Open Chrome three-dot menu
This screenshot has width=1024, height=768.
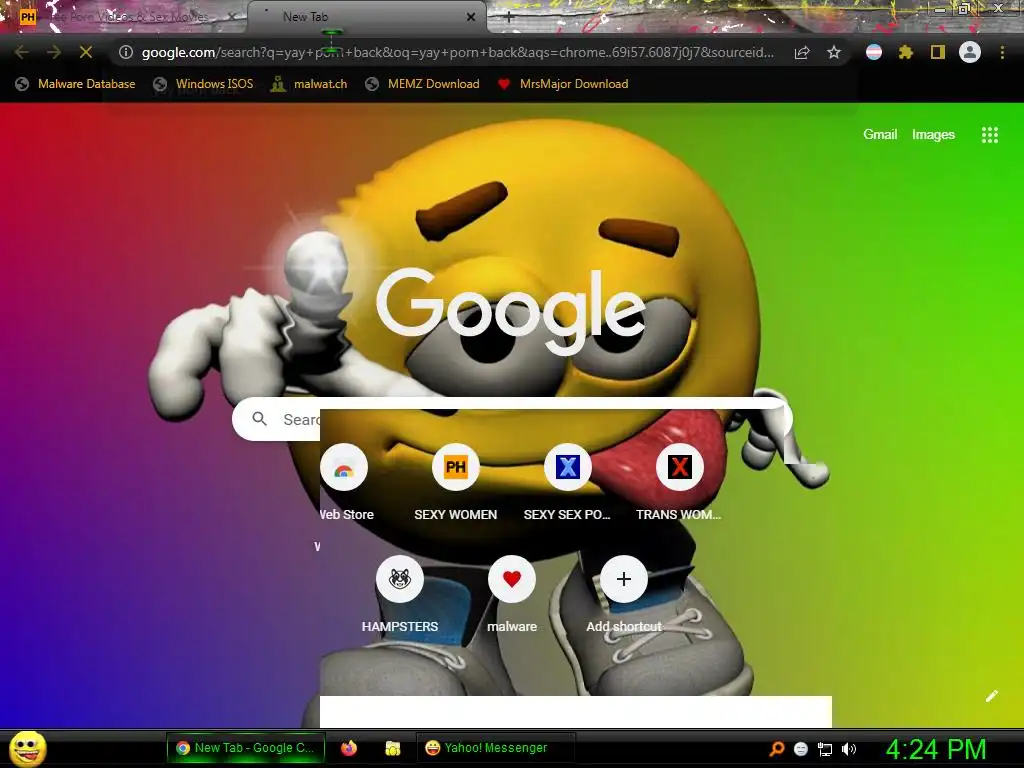1002,52
